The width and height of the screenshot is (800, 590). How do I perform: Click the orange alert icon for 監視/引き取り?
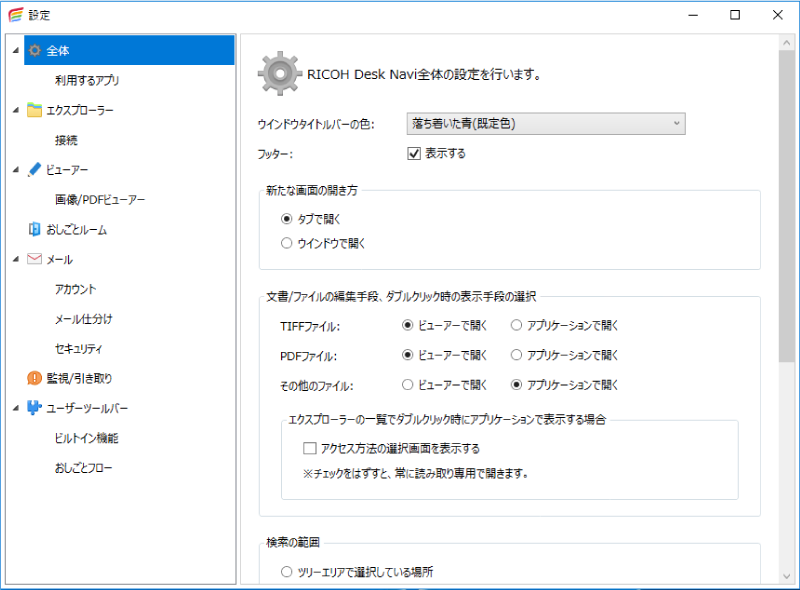[35, 378]
